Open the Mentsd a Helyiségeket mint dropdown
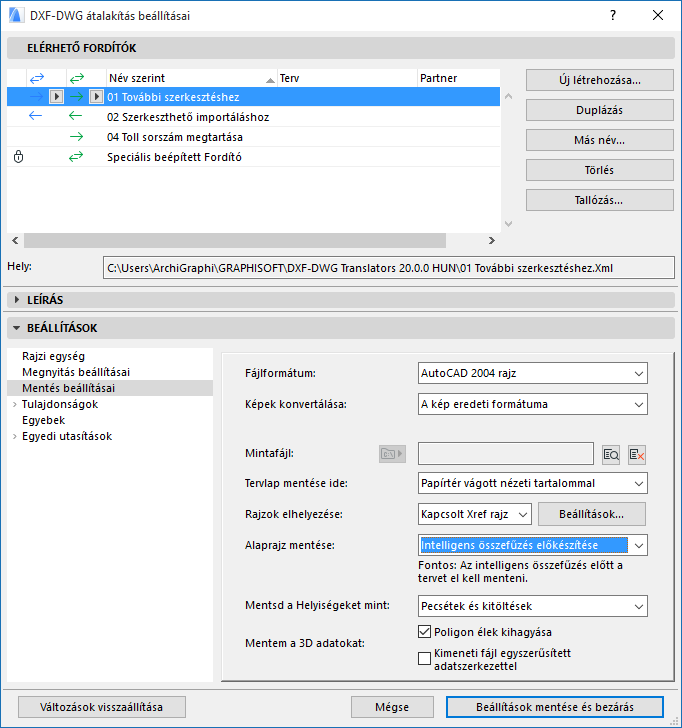The width and height of the screenshot is (682, 728). tap(533, 606)
